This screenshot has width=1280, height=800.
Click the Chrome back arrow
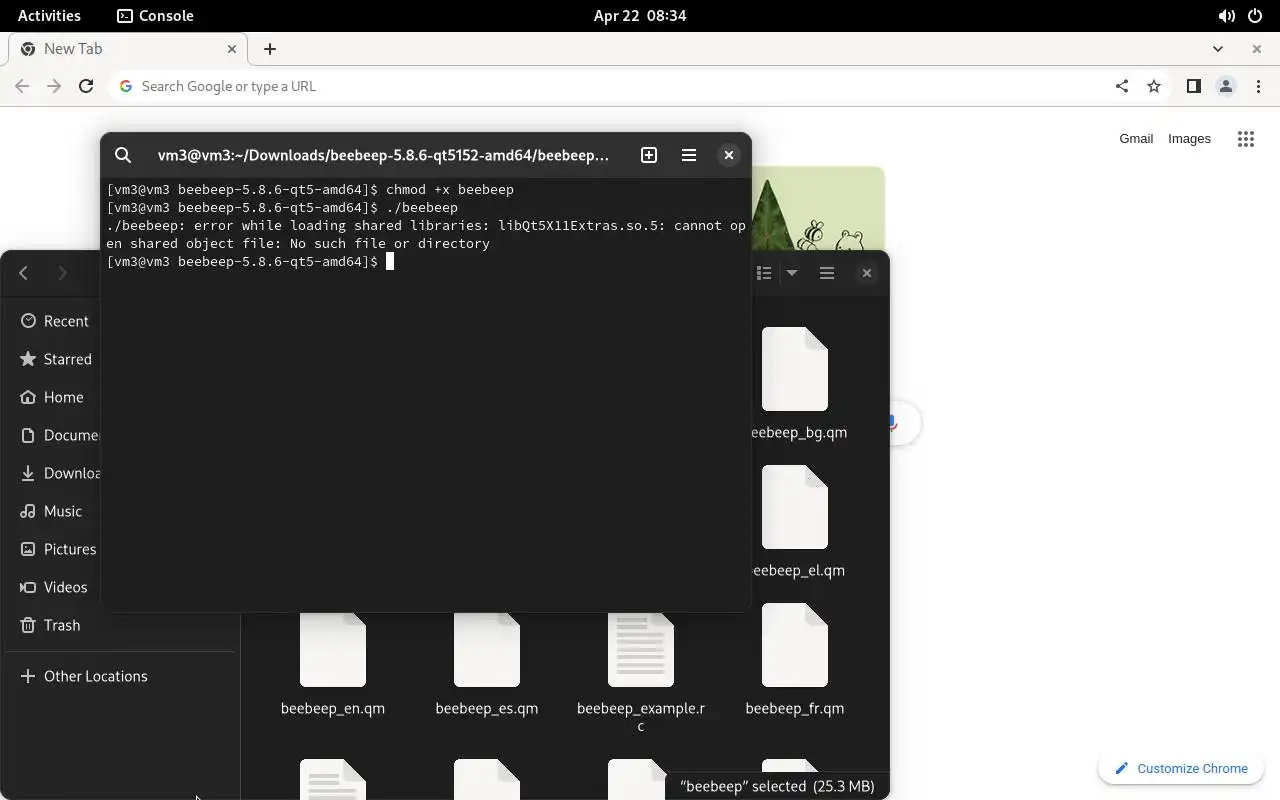click(x=22, y=86)
